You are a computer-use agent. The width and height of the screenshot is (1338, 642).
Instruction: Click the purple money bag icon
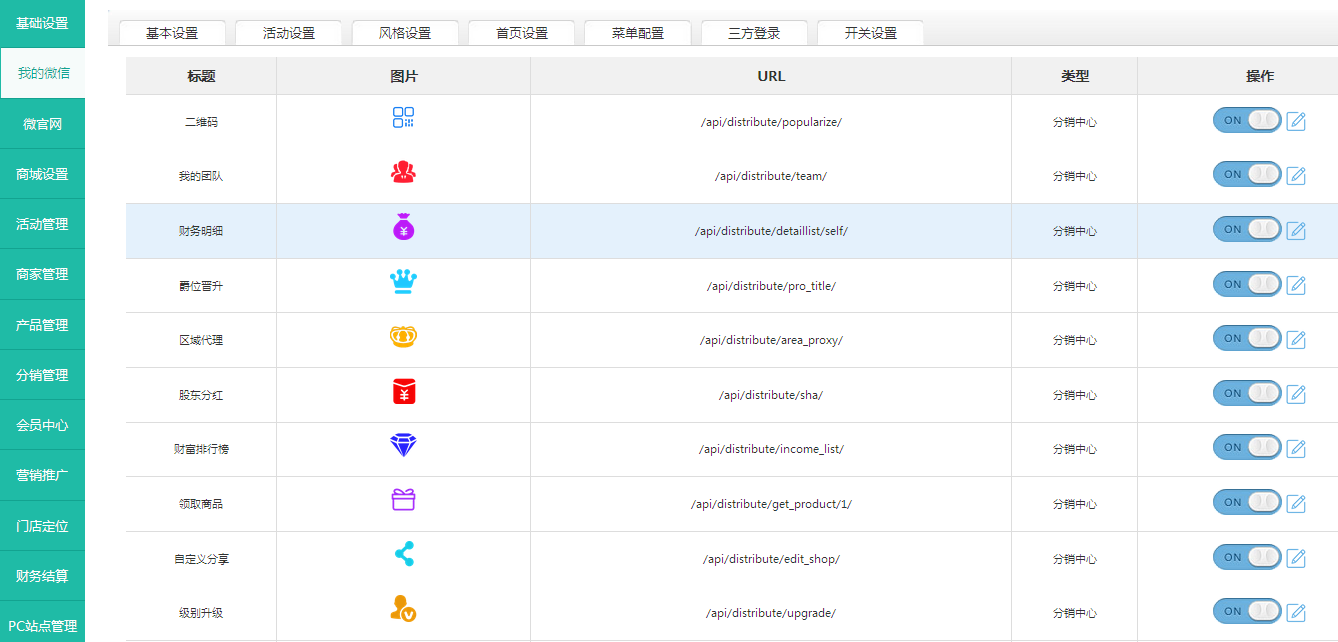(x=403, y=227)
